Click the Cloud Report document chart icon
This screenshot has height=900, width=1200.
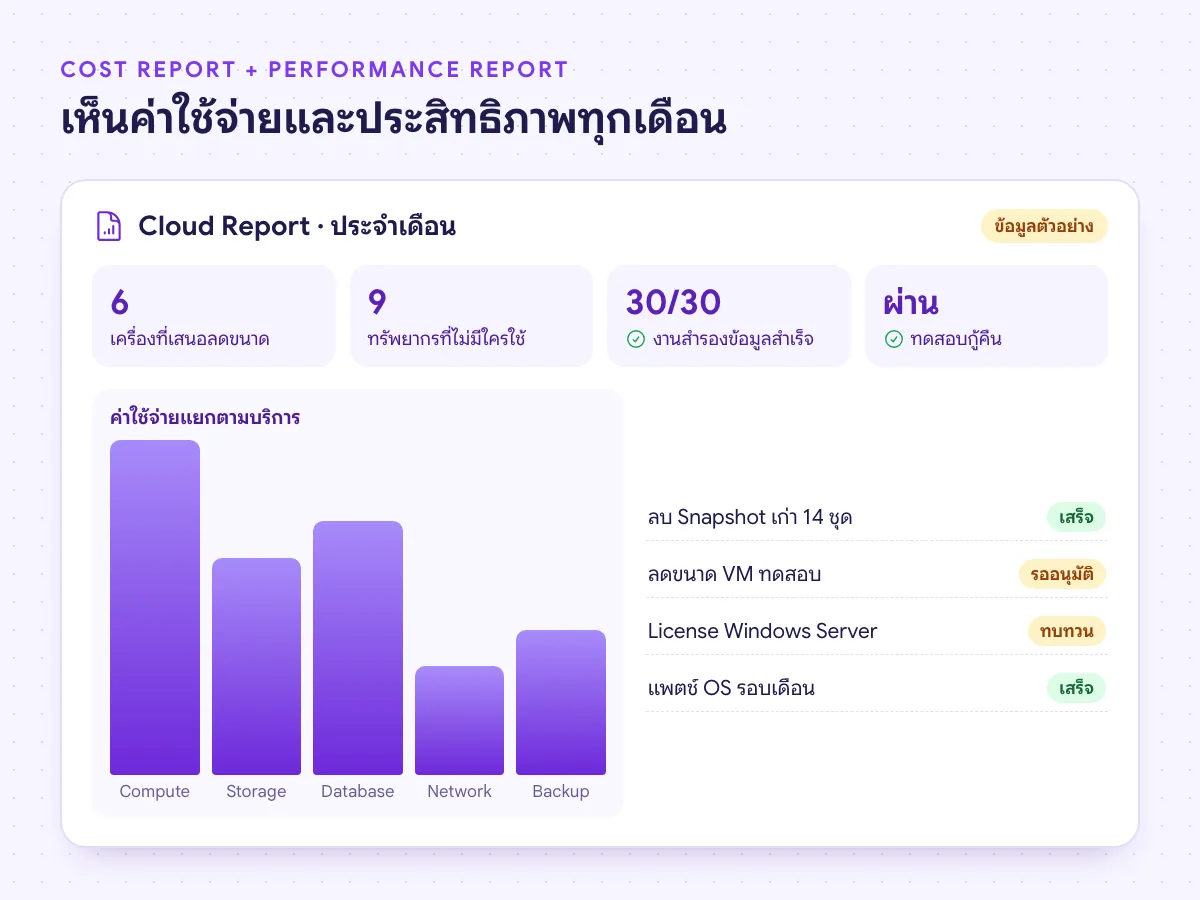click(108, 226)
